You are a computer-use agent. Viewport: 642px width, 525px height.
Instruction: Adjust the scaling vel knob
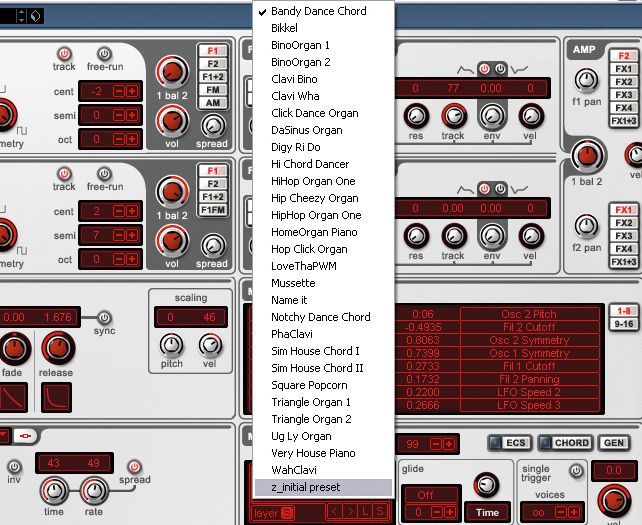click(210, 345)
